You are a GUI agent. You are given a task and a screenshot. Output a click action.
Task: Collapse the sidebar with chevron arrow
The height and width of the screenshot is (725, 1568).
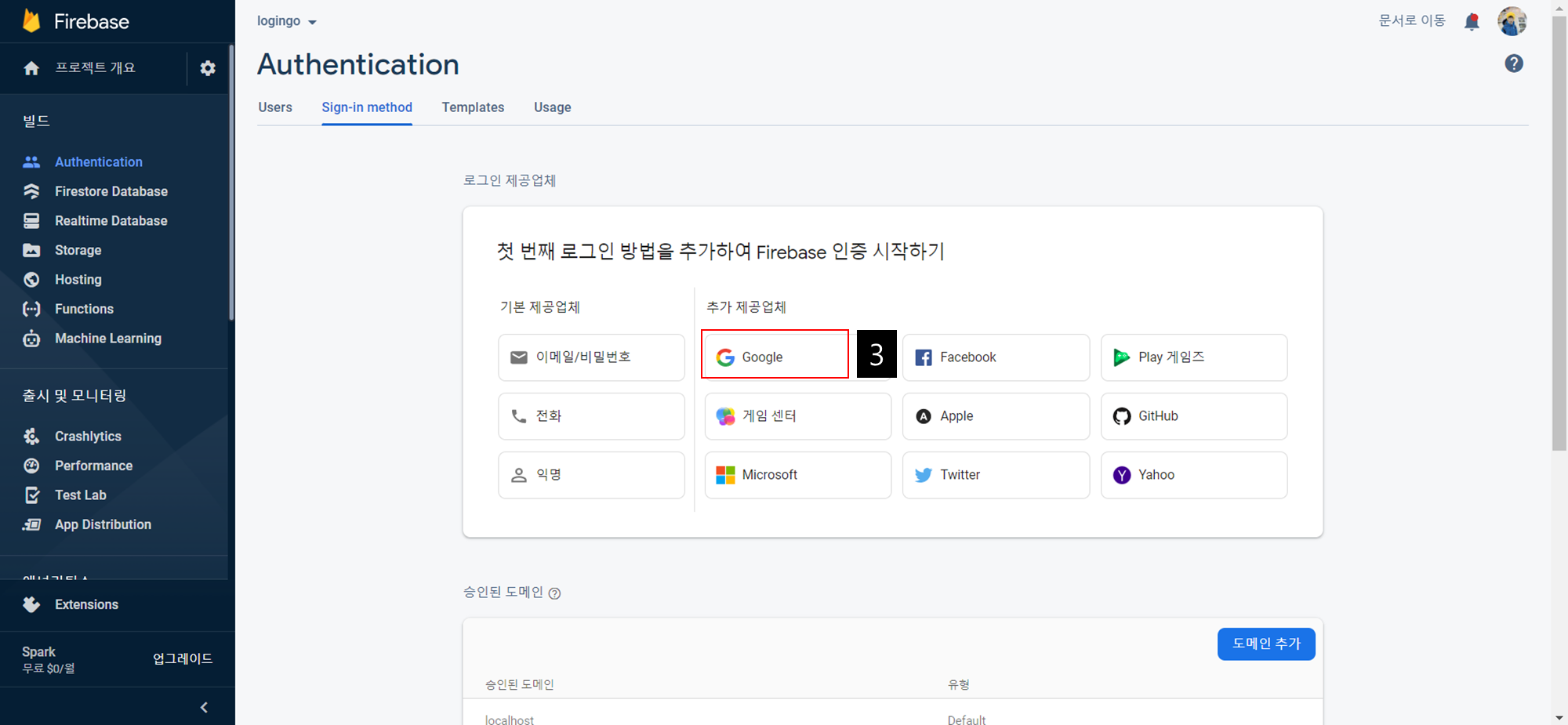204,708
